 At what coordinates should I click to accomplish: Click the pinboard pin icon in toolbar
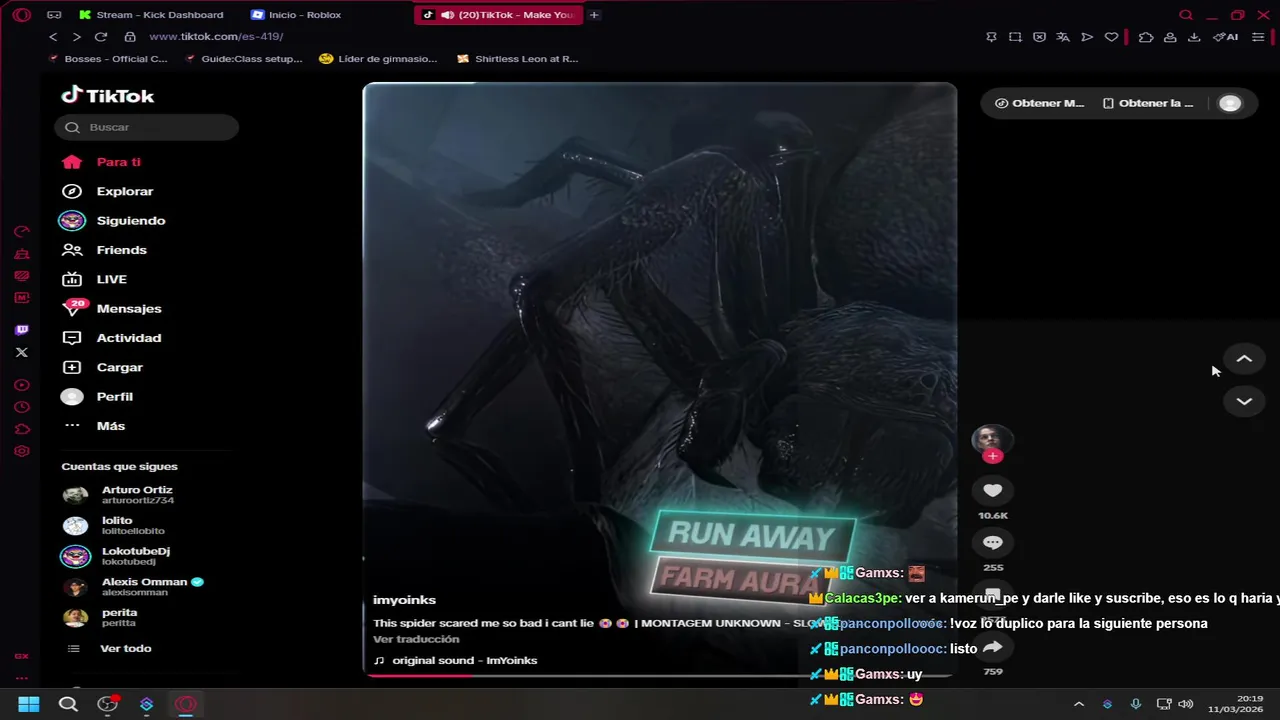(x=991, y=37)
